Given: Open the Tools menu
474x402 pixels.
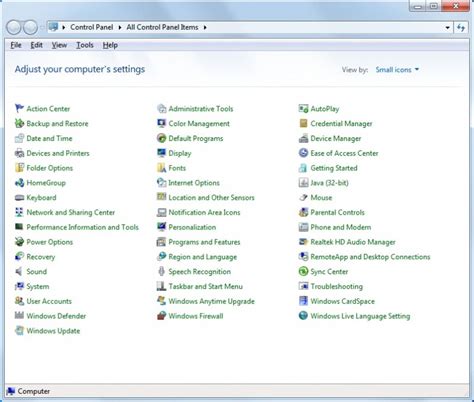Looking at the screenshot, I should (85, 45).
